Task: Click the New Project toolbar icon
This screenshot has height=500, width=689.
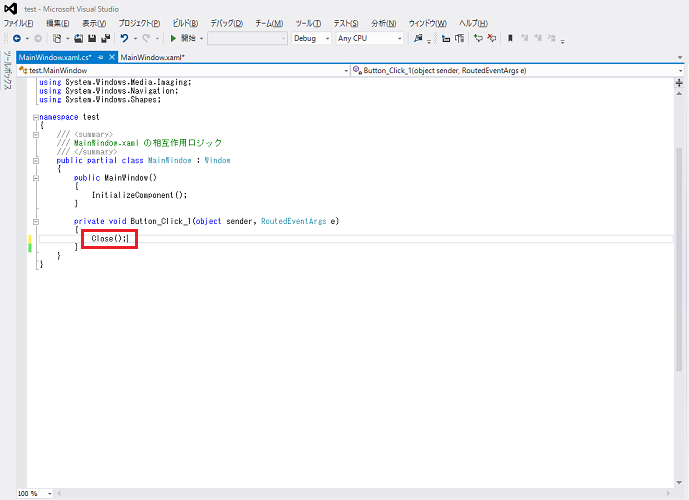Action: tap(57, 39)
